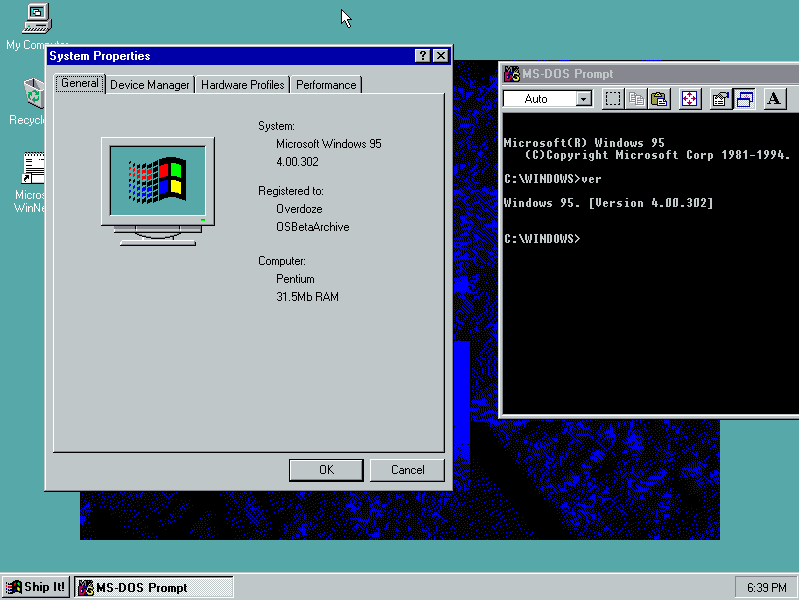Click the Windows monitor logo image
The width and height of the screenshot is (799, 600).
[x=158, y=191]
